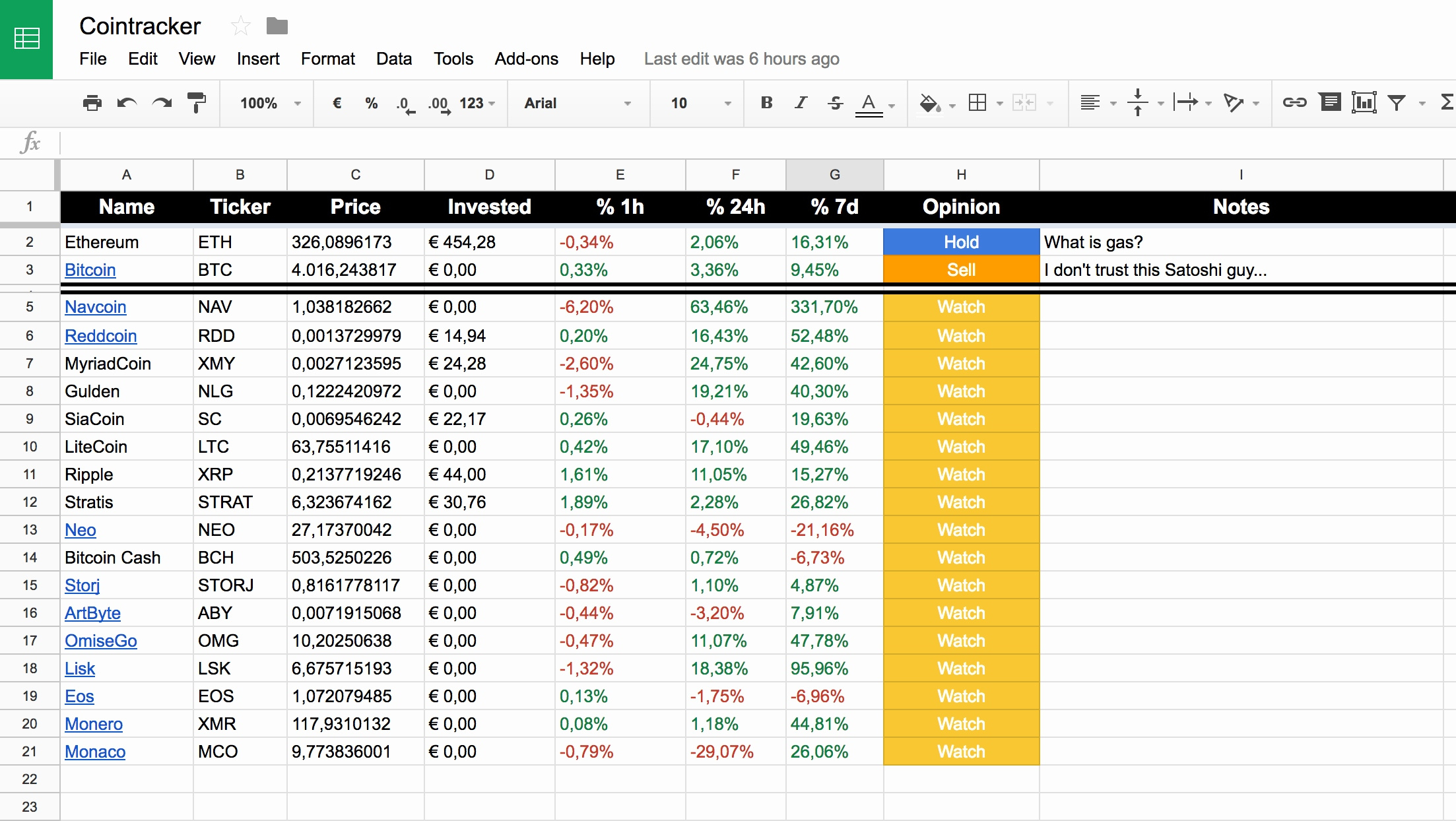This screenshot has height=821, width=1456.
Task: Click the Italic formatting icon
Action: point(800,103)
